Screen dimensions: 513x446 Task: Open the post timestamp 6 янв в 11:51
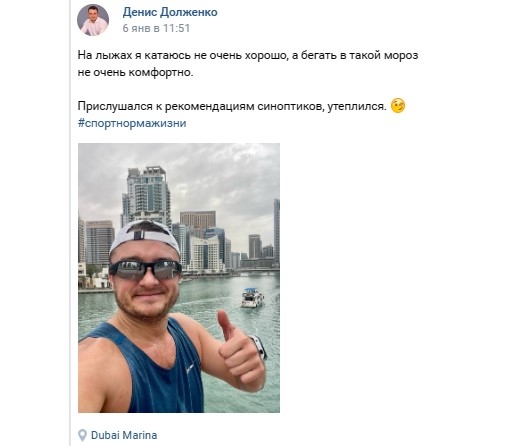click(156, 28)
